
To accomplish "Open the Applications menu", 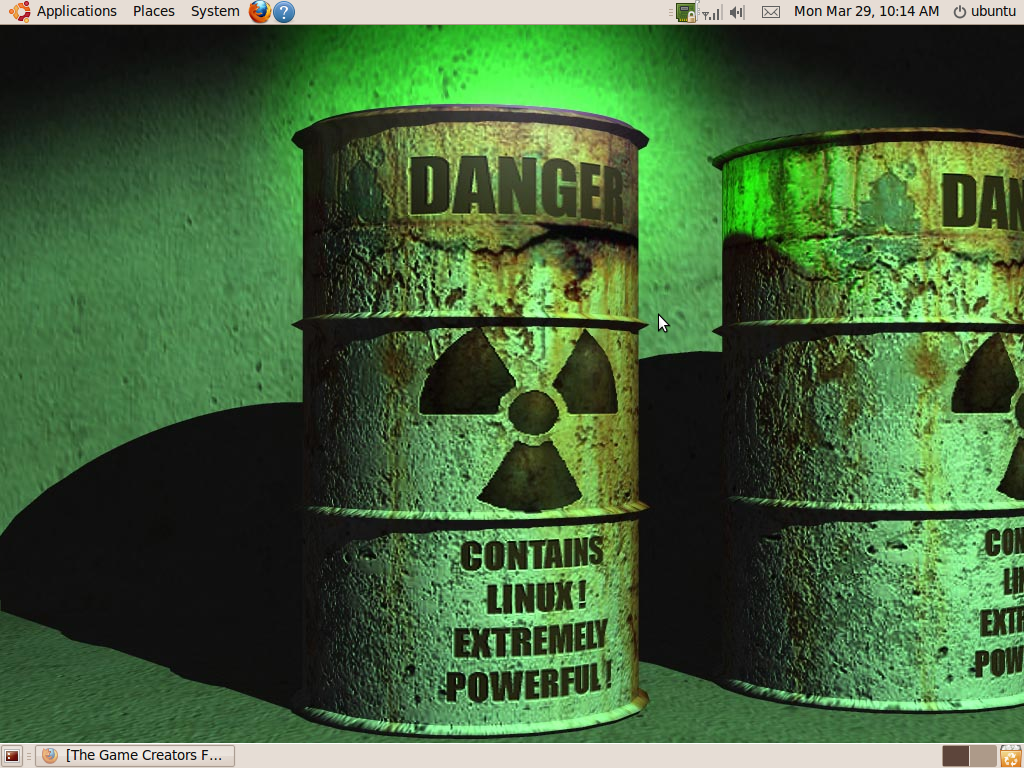I will point(63,11).
